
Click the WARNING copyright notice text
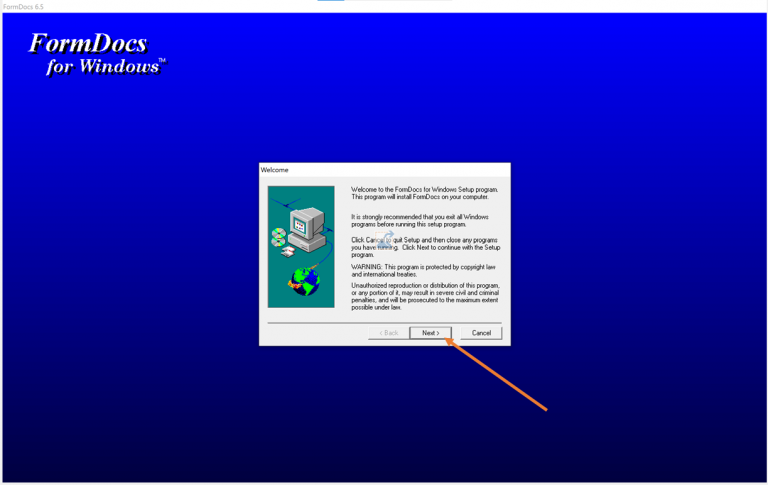423,270
